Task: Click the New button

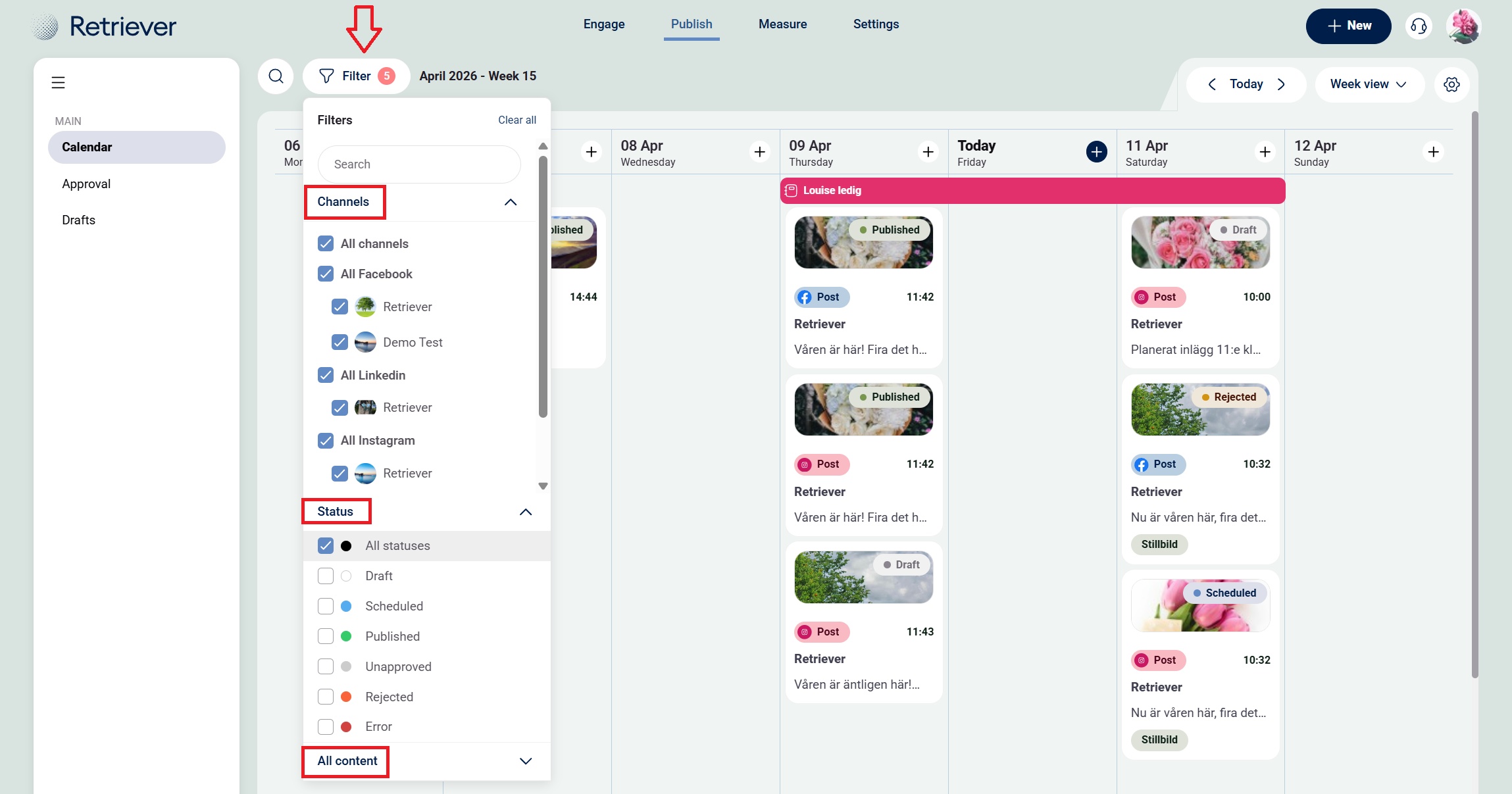Action: 1348,26
